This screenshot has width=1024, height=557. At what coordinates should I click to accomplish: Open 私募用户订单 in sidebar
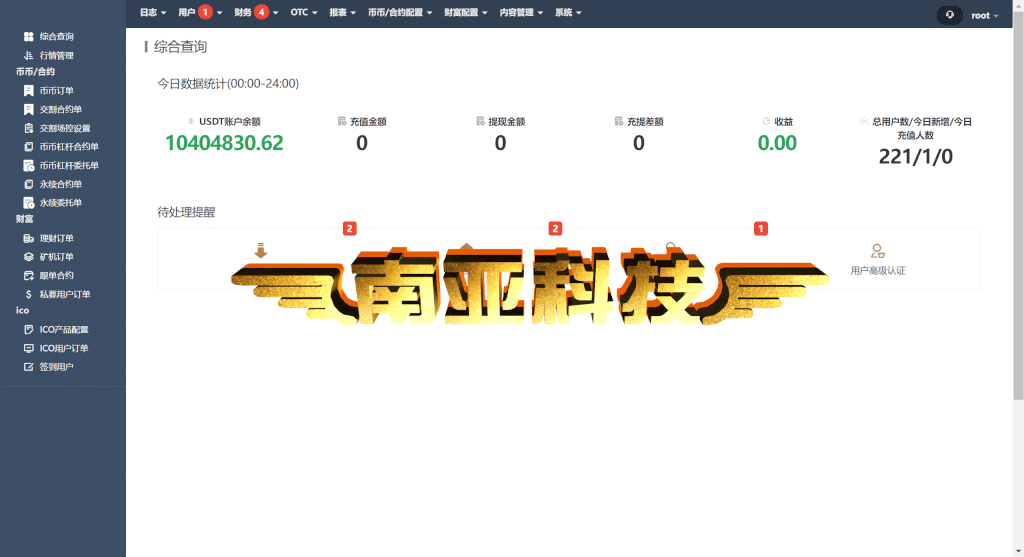[x=65, y=294]
